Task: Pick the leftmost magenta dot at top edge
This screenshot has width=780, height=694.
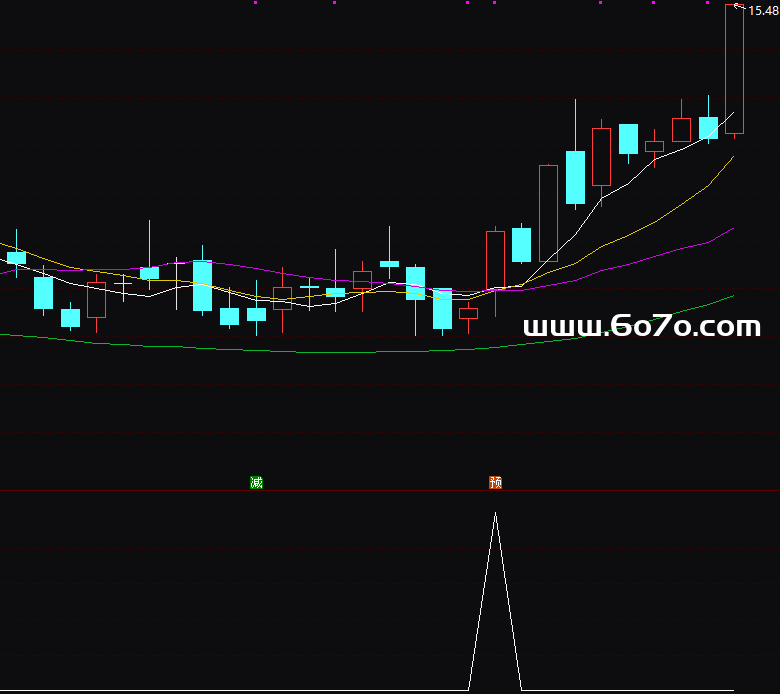Action: coord(255,3)
